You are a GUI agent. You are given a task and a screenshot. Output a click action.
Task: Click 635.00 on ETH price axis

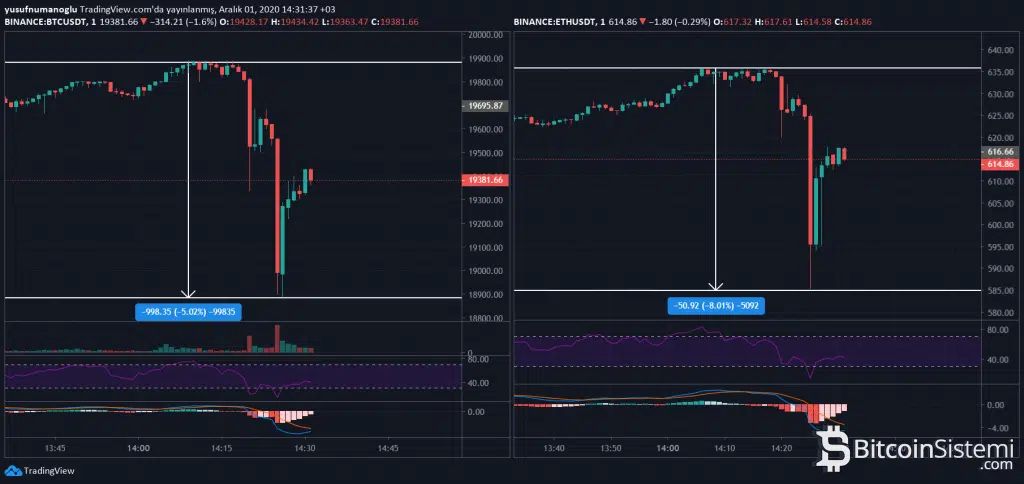tap(1002, 73)
